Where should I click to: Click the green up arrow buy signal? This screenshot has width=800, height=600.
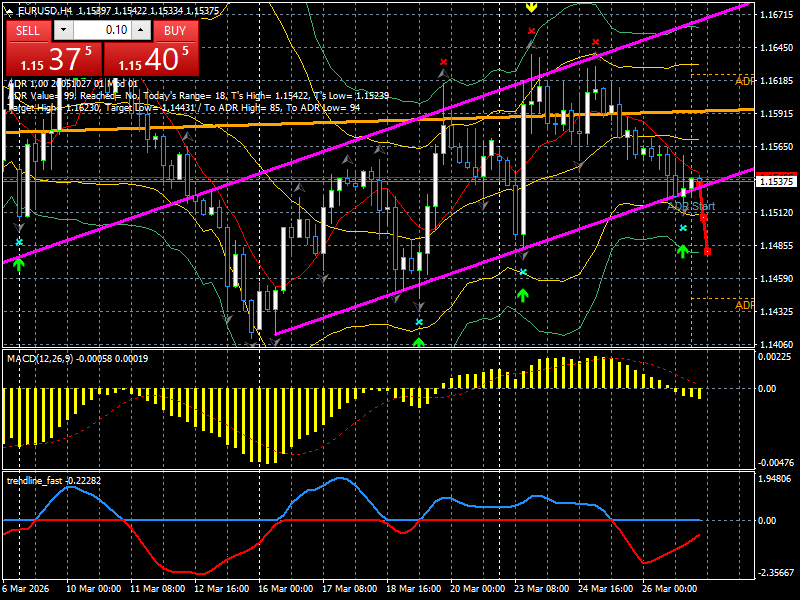[521, 297]
